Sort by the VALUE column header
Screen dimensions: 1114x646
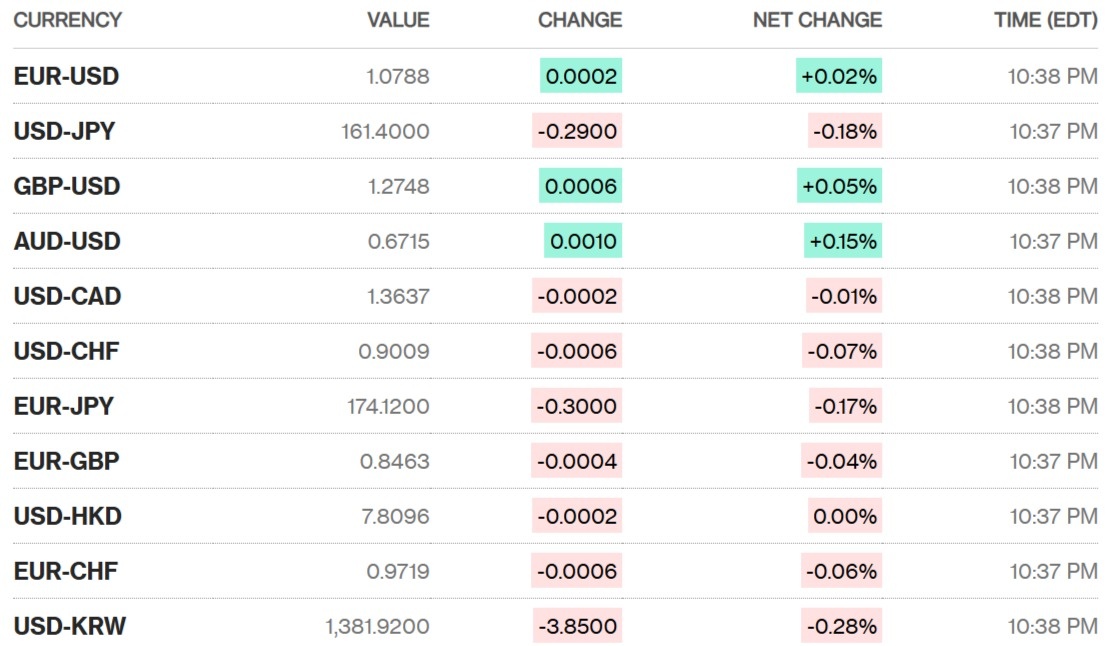pos(398,20)
